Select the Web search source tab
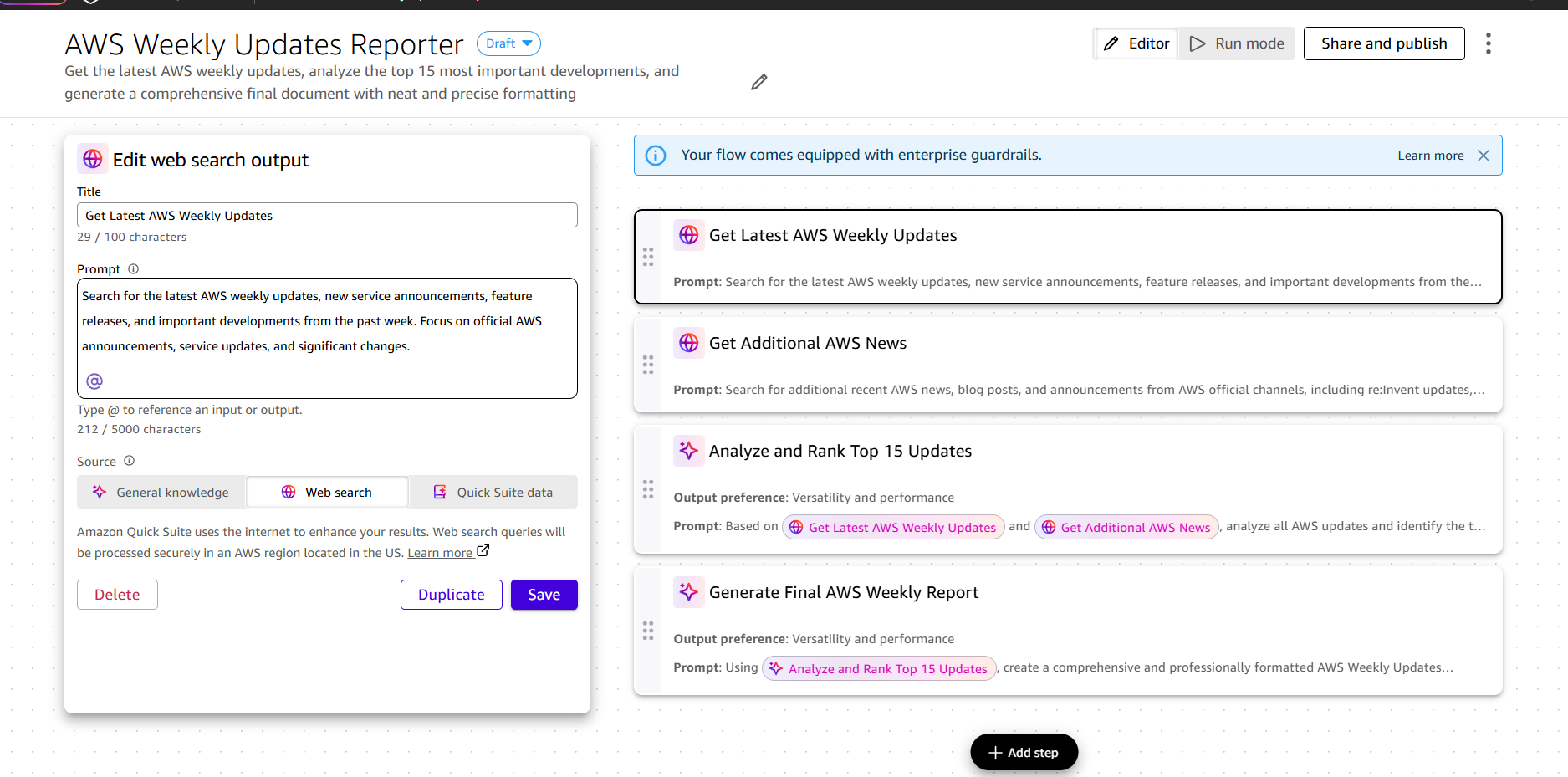 coord(327,492)
